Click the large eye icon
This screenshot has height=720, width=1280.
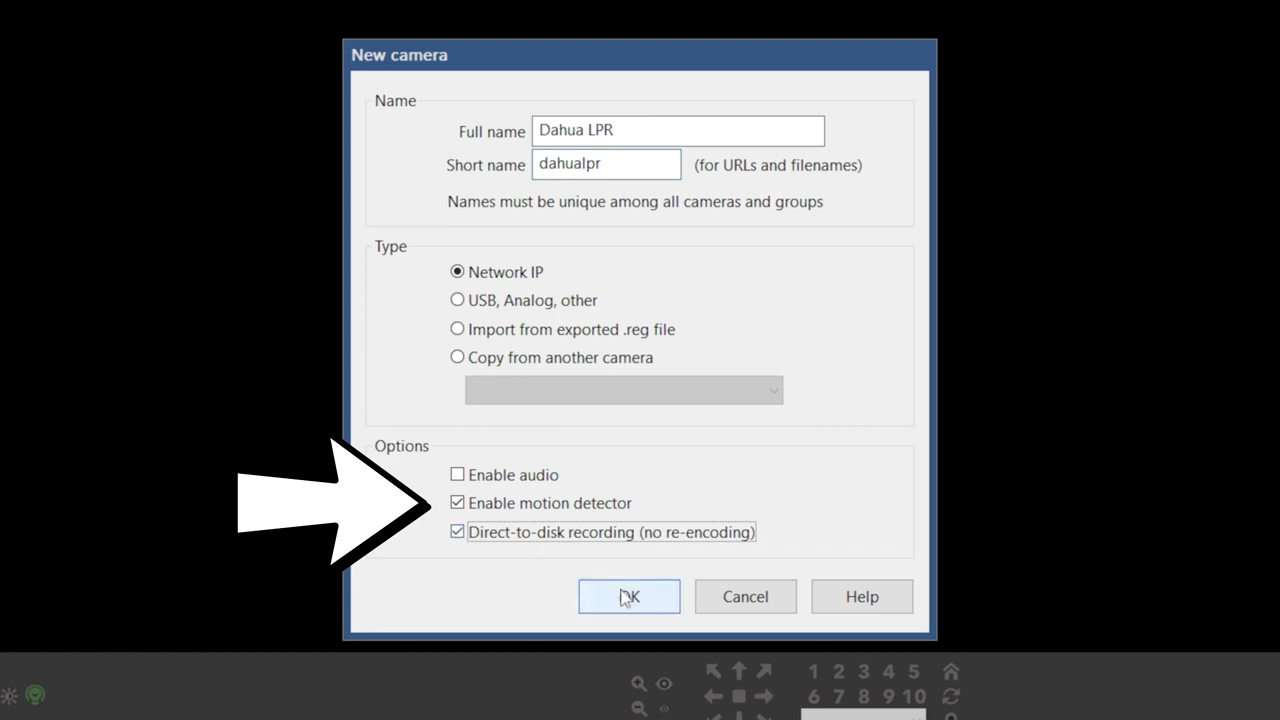point(664,684)
